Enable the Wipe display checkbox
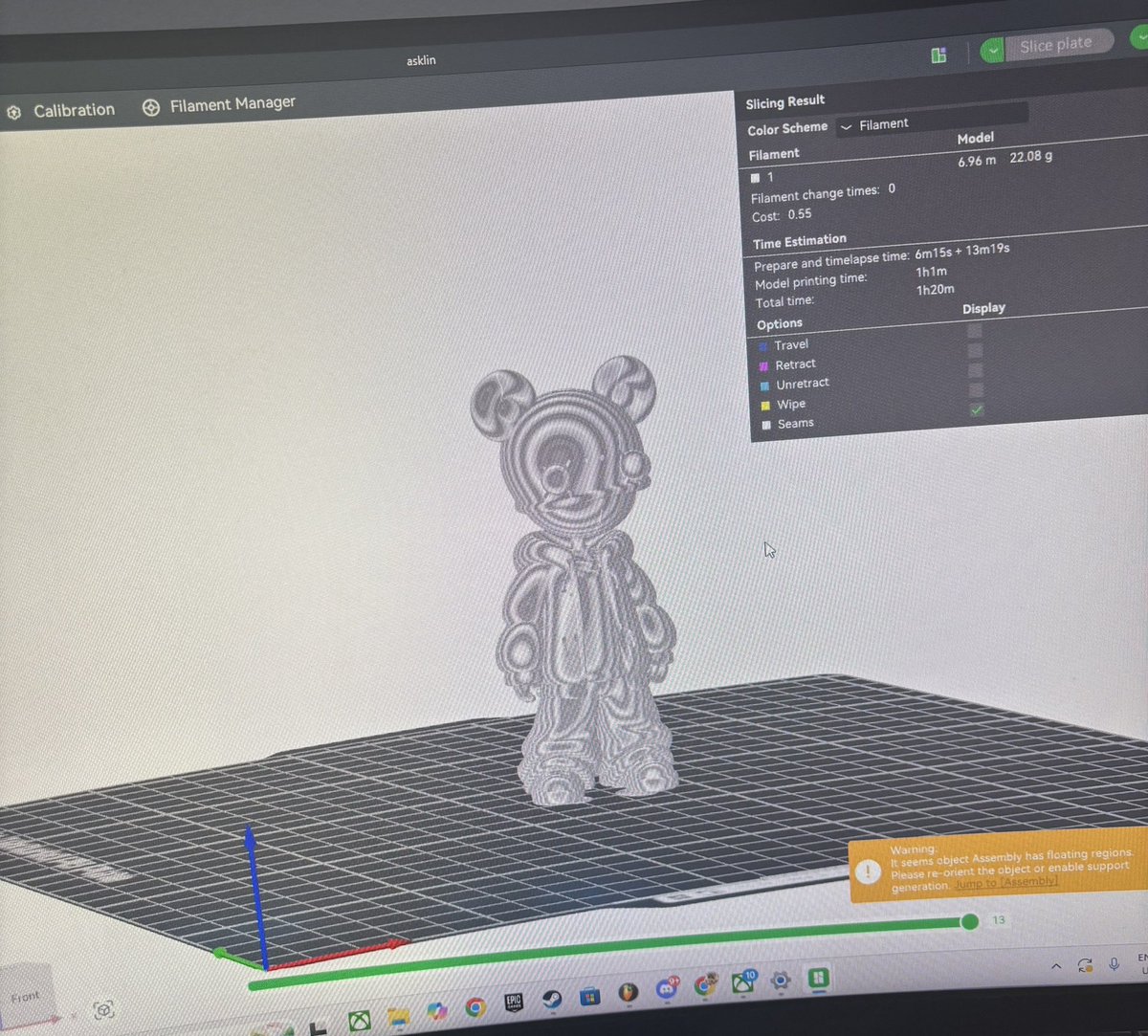 click(976, 390)
